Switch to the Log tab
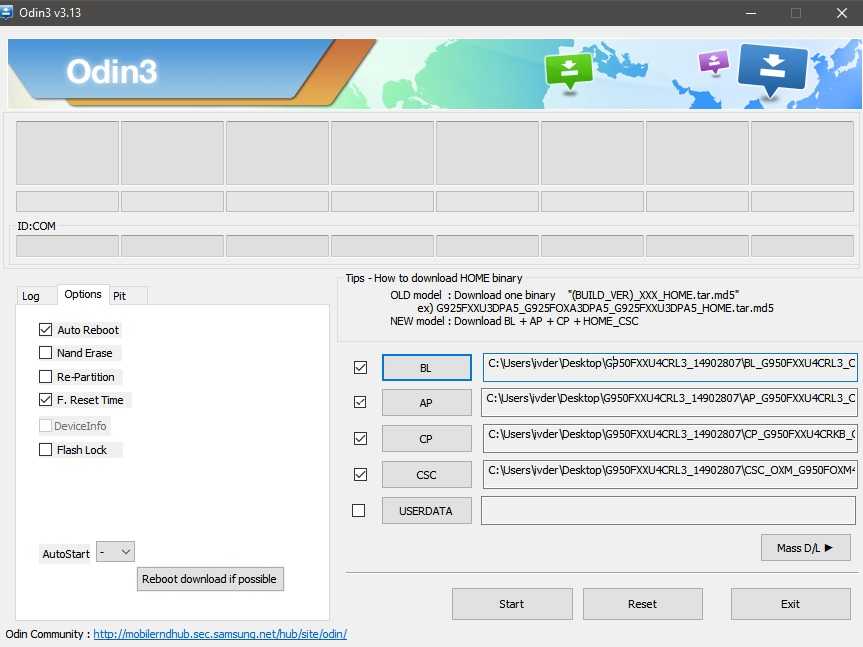The width and height of the screenshot is (863, 647). click(31, 296)
